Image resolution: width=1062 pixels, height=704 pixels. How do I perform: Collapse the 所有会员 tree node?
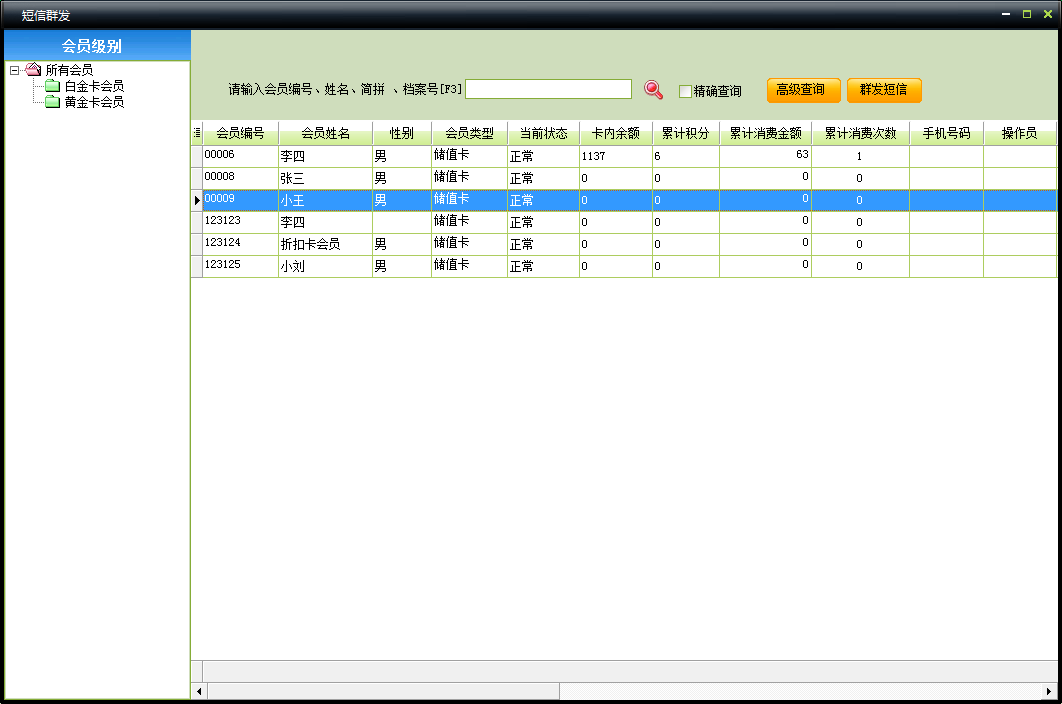click(14, 70)
